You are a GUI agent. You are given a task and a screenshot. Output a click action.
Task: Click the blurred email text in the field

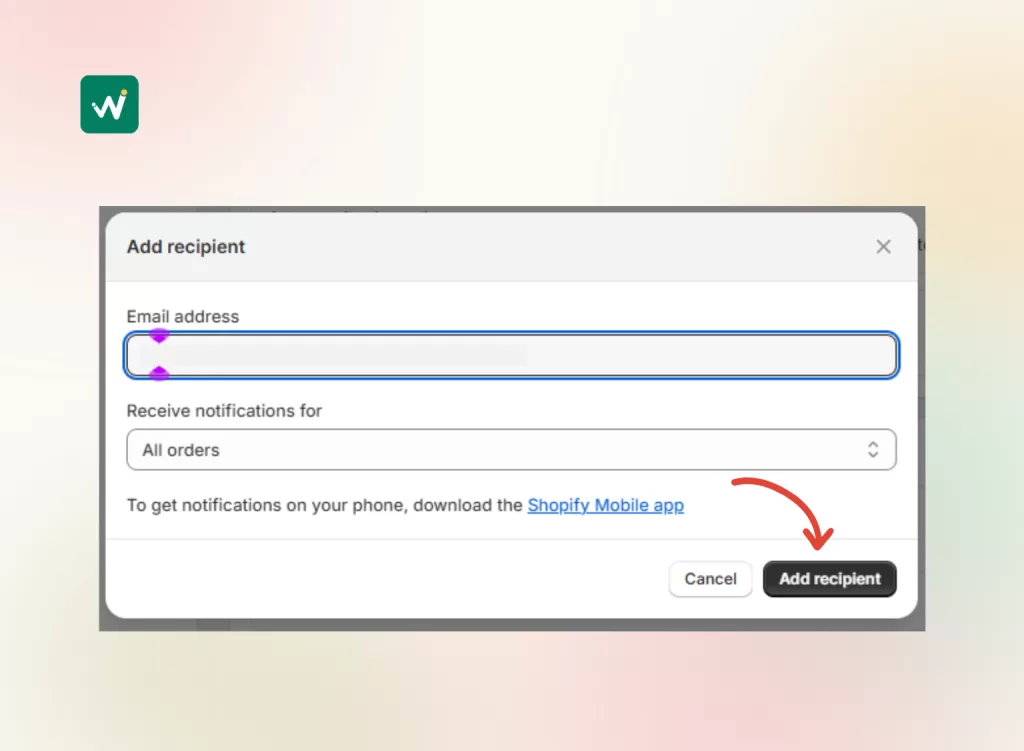coord(340,355)
